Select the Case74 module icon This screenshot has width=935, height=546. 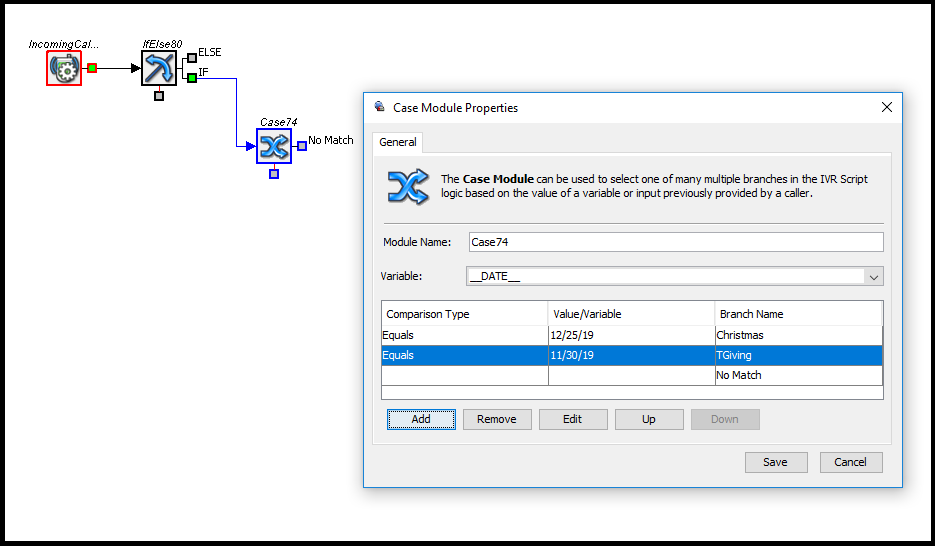[x=274, y=146]
